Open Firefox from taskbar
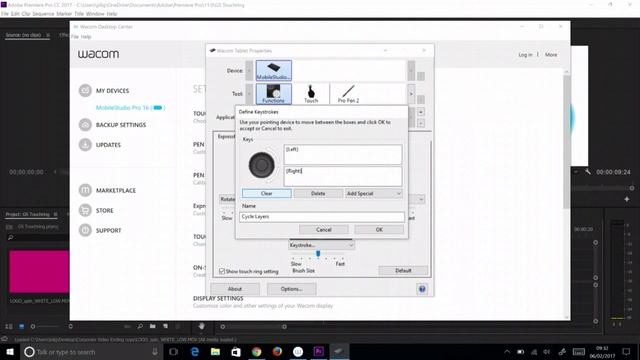Image resolution: width=640 pixels, height=360 pixels. [277, 351]
